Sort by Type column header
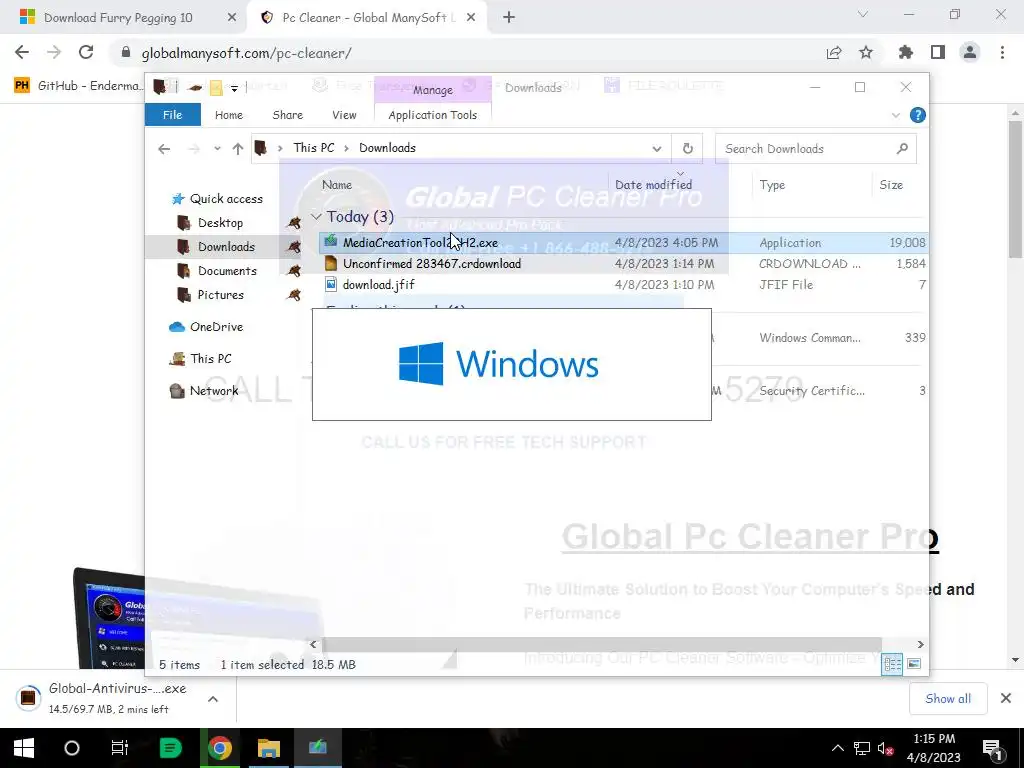The image size is (1024, 768). point(772,185)
